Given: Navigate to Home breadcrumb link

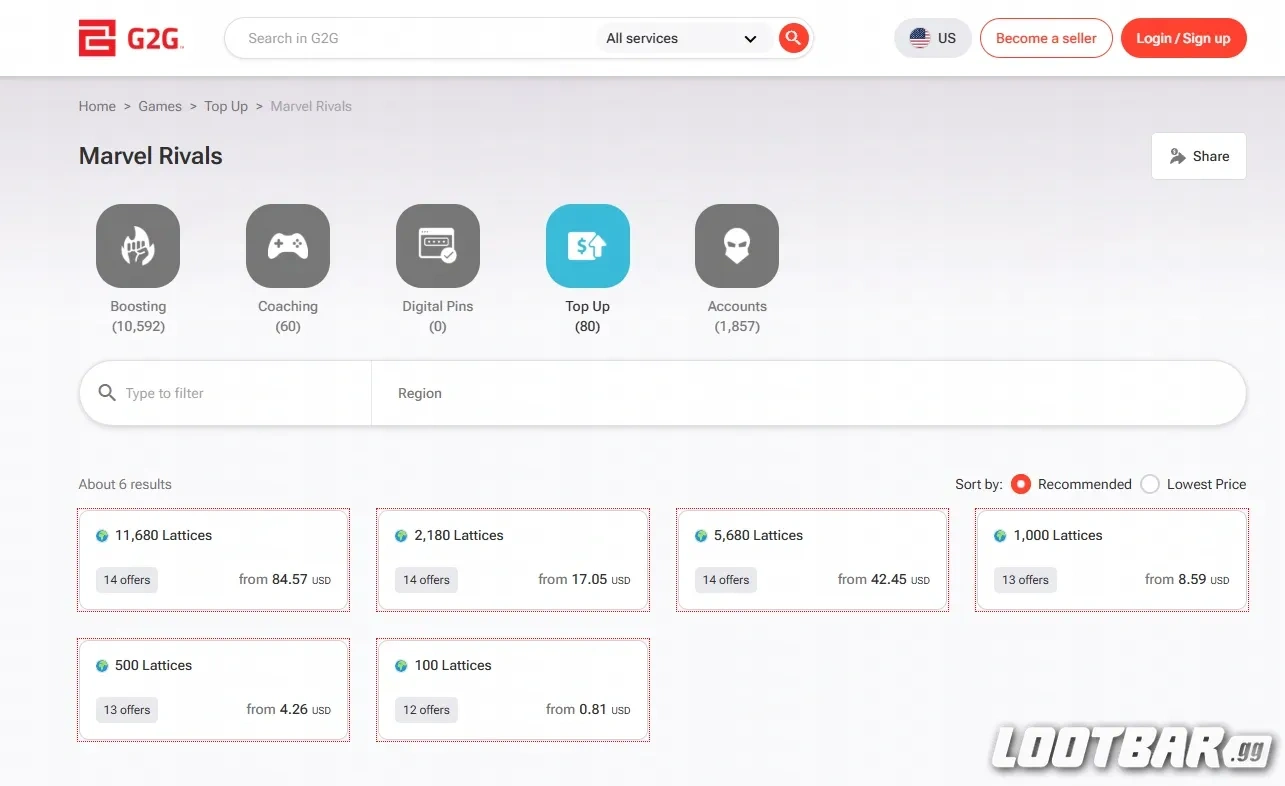Looking at the screenshot, I should [x=97, y=106].
